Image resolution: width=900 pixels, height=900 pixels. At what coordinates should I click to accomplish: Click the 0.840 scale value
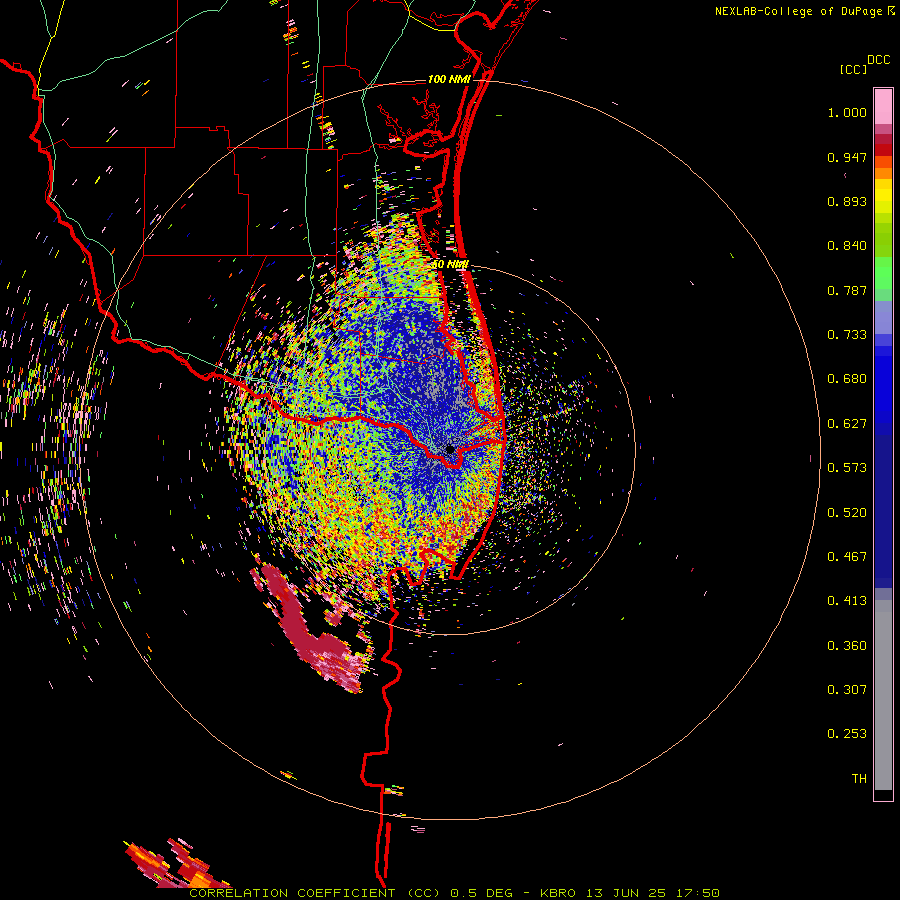pos(847,246)
